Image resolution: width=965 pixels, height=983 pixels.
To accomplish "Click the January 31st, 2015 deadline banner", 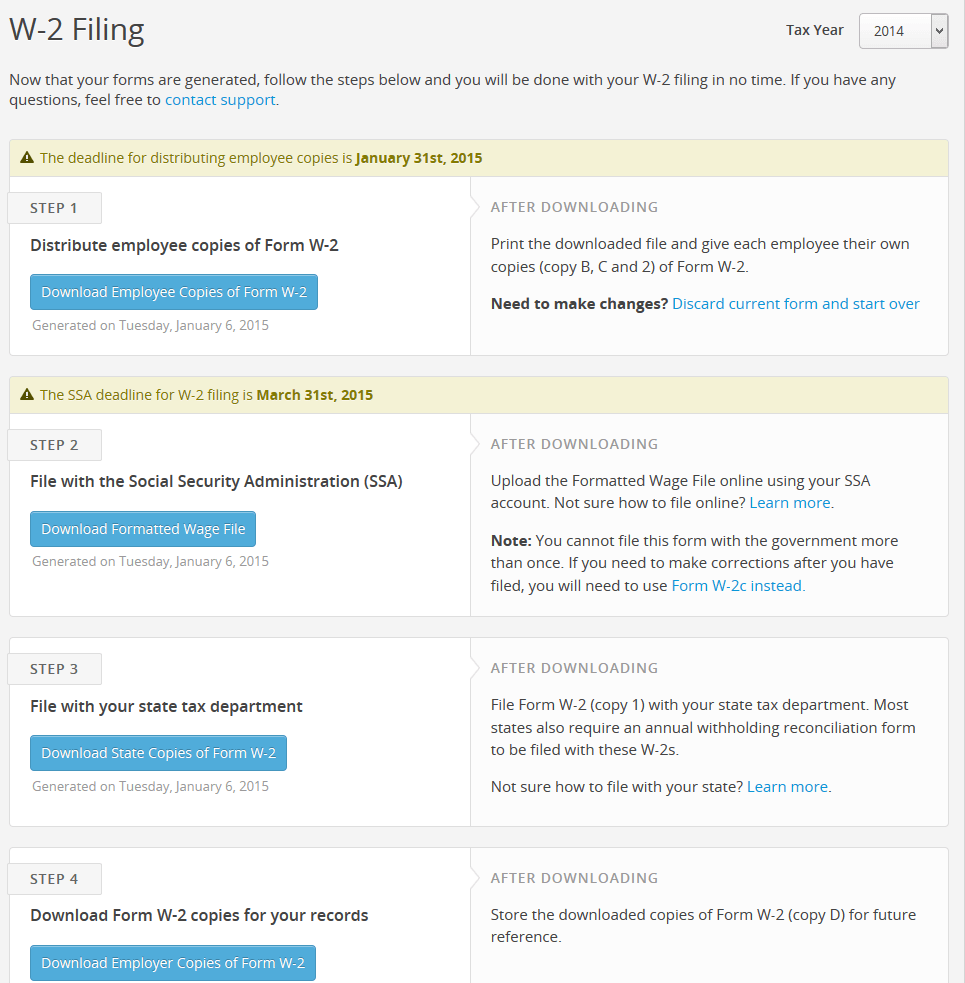I will point(479,158).
